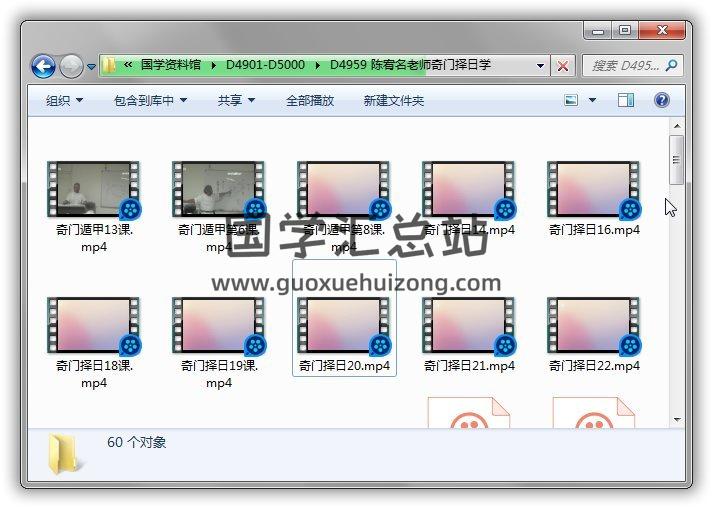Click the change view icon

[x=571, y=101]
